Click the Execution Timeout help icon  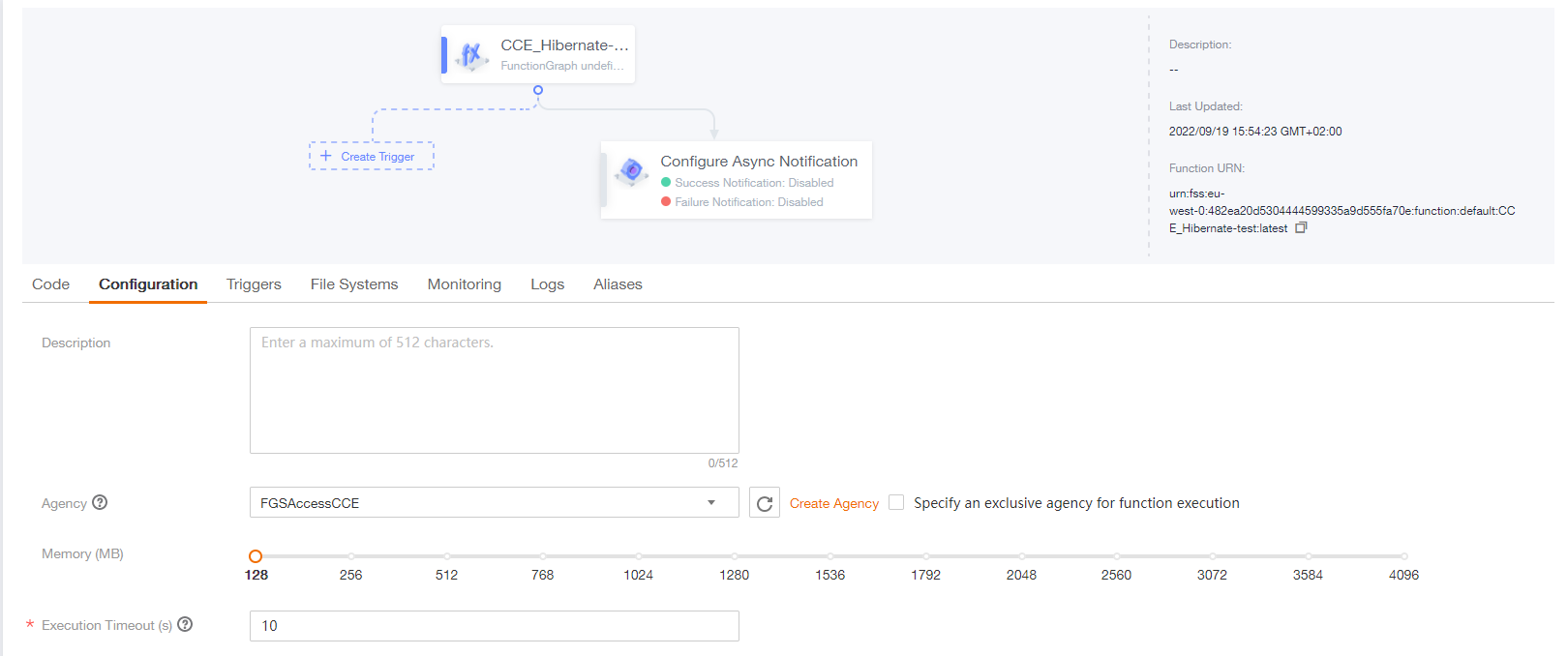[x=185, y=625]
